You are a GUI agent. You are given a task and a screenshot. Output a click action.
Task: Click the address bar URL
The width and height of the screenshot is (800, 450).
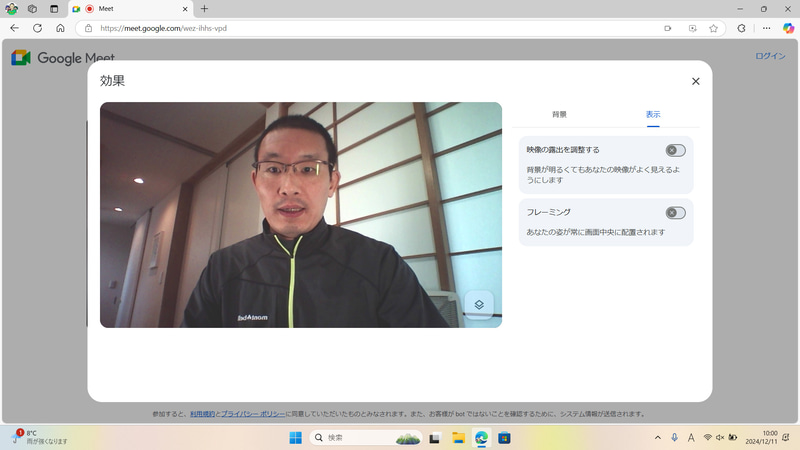[163, 28]
